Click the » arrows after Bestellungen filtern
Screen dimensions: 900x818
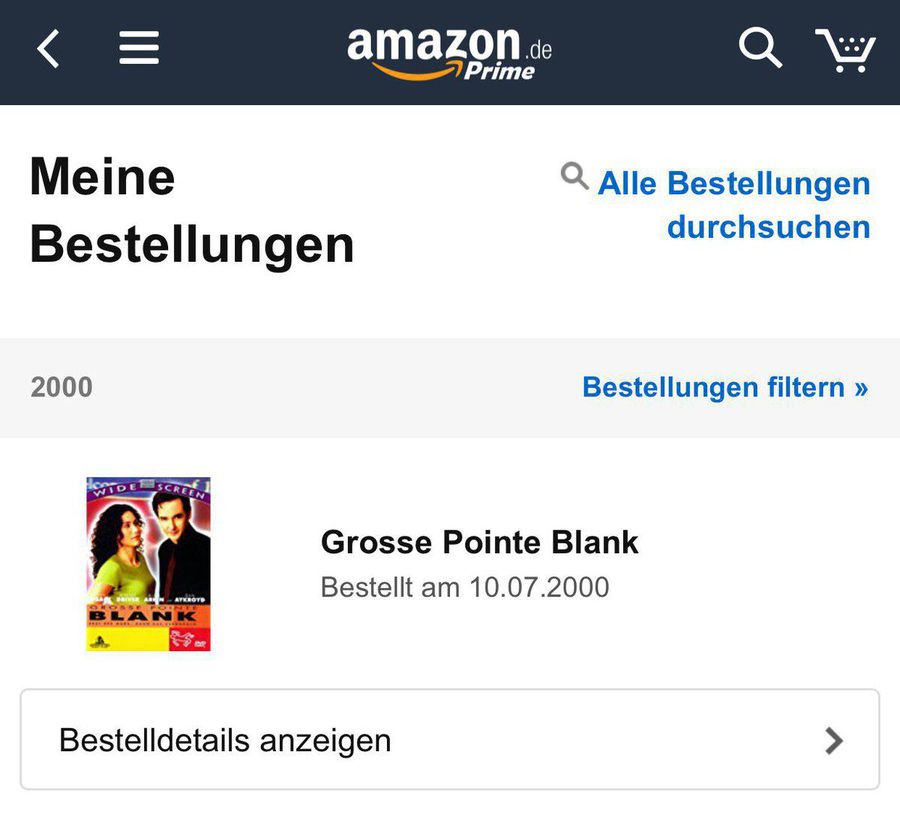click(x=860, y=387)
